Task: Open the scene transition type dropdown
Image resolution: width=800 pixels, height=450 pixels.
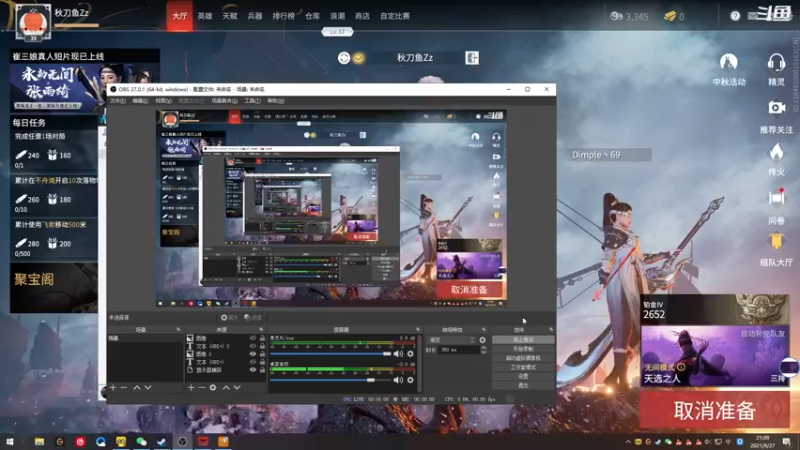Action: tap(452, 340)
